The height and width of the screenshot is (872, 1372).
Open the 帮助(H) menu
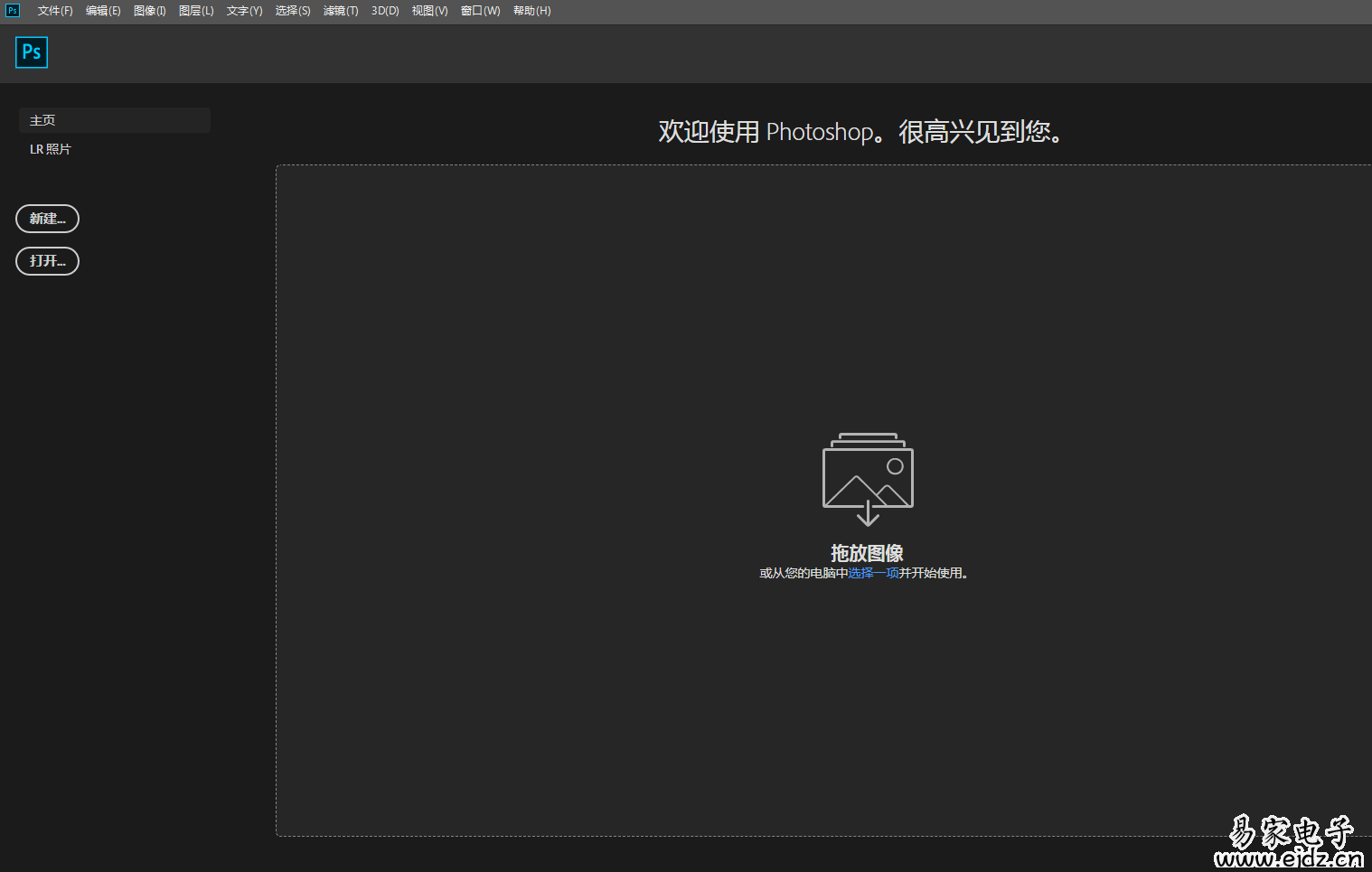pos(531,11)
